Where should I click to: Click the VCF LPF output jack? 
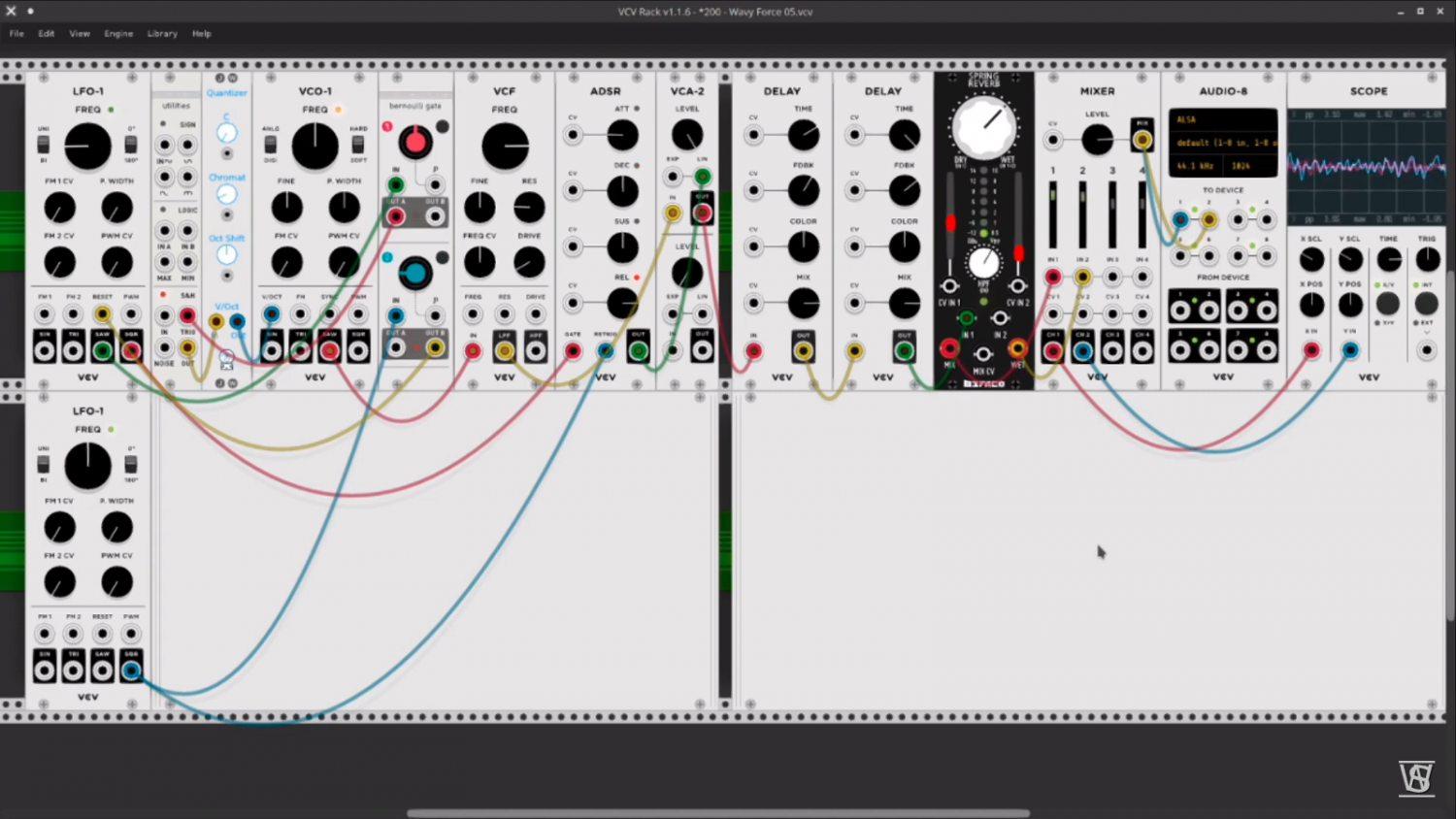pyautogui.click(x=505, y=350)
